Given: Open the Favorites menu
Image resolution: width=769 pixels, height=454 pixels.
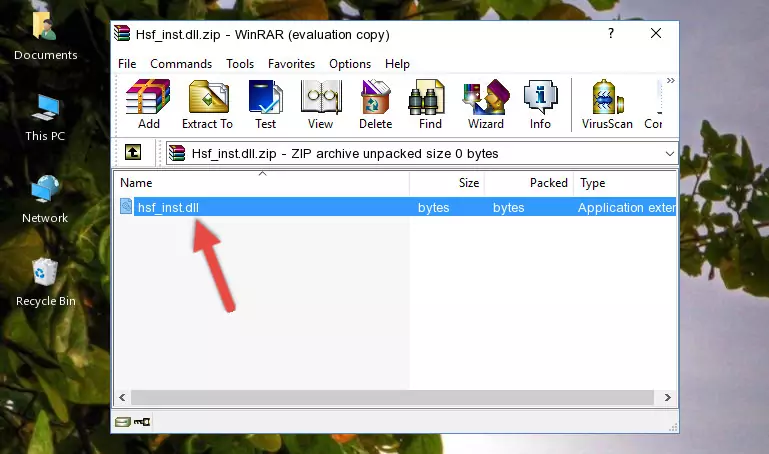Looking at the screenshot, I should [291, 64].
